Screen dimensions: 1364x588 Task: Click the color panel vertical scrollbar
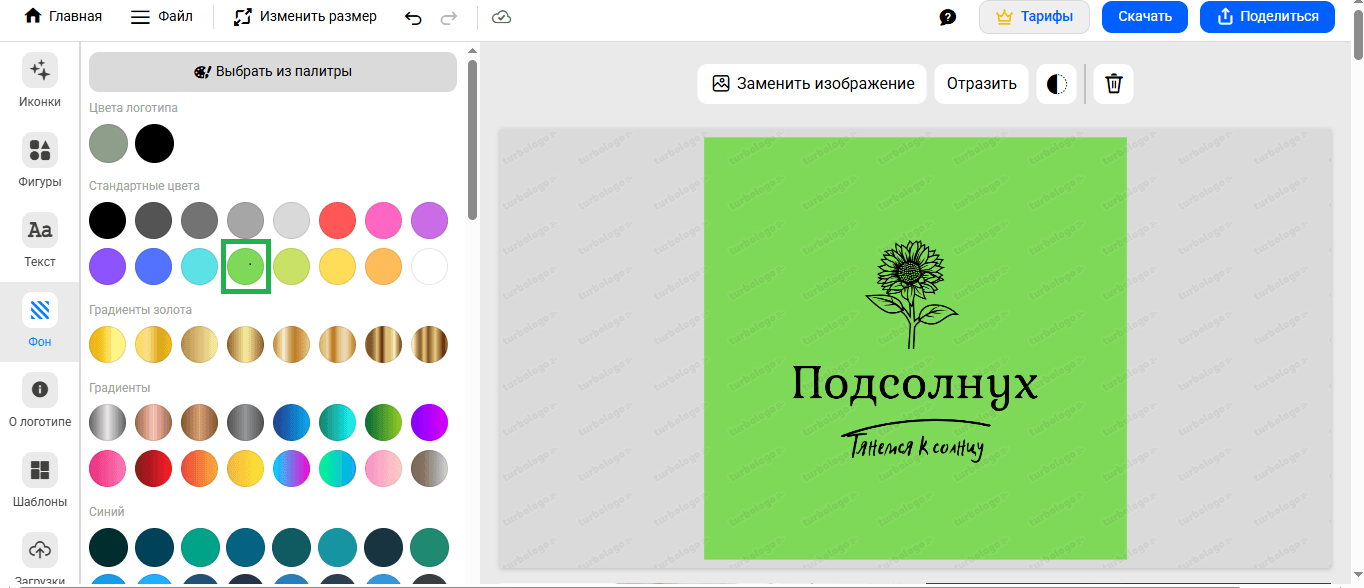(472, 140)
